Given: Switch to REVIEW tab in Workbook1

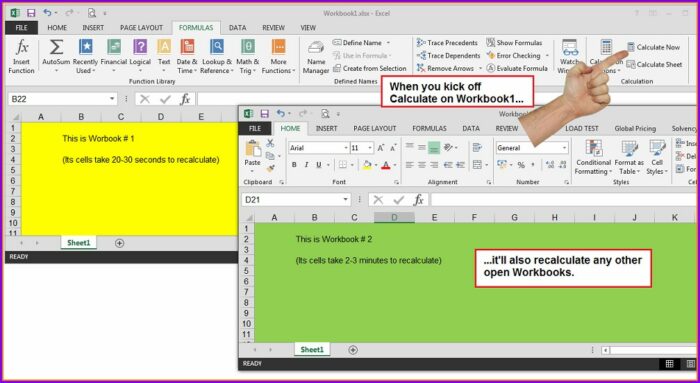Looking at the screenshot, I should point(273,28).
